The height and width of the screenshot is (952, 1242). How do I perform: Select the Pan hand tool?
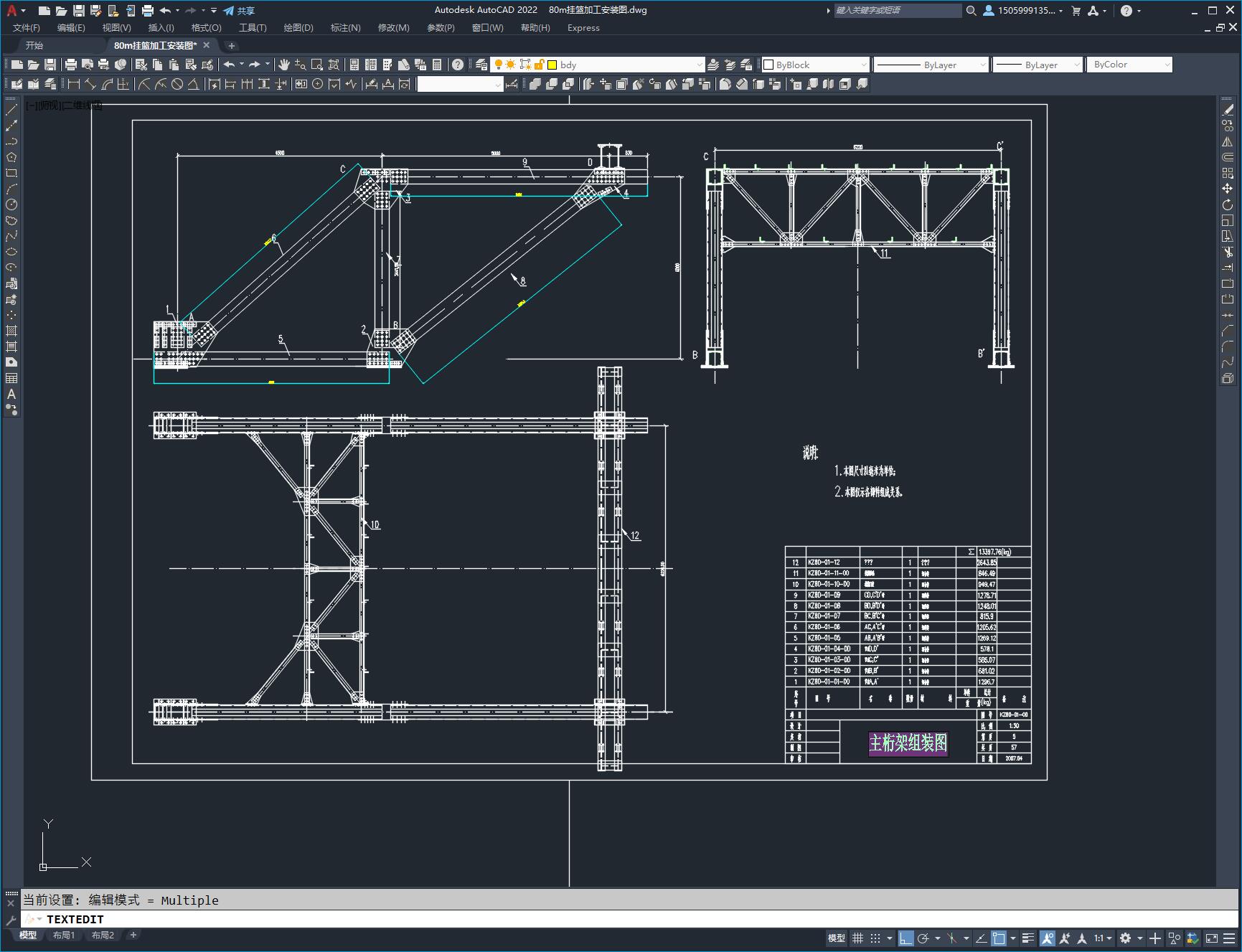(284, 65)
